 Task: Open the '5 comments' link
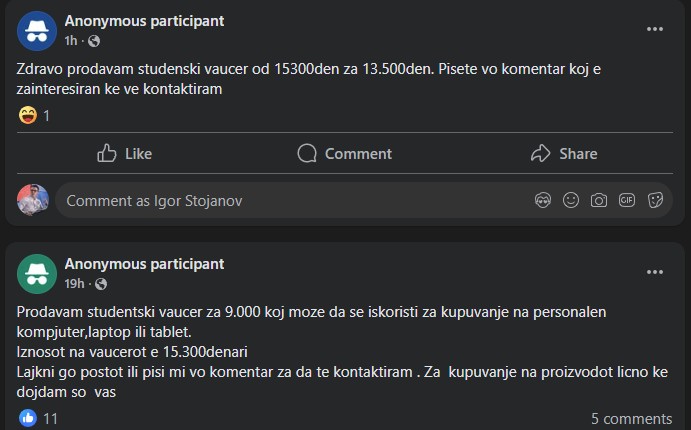[631, 418]
